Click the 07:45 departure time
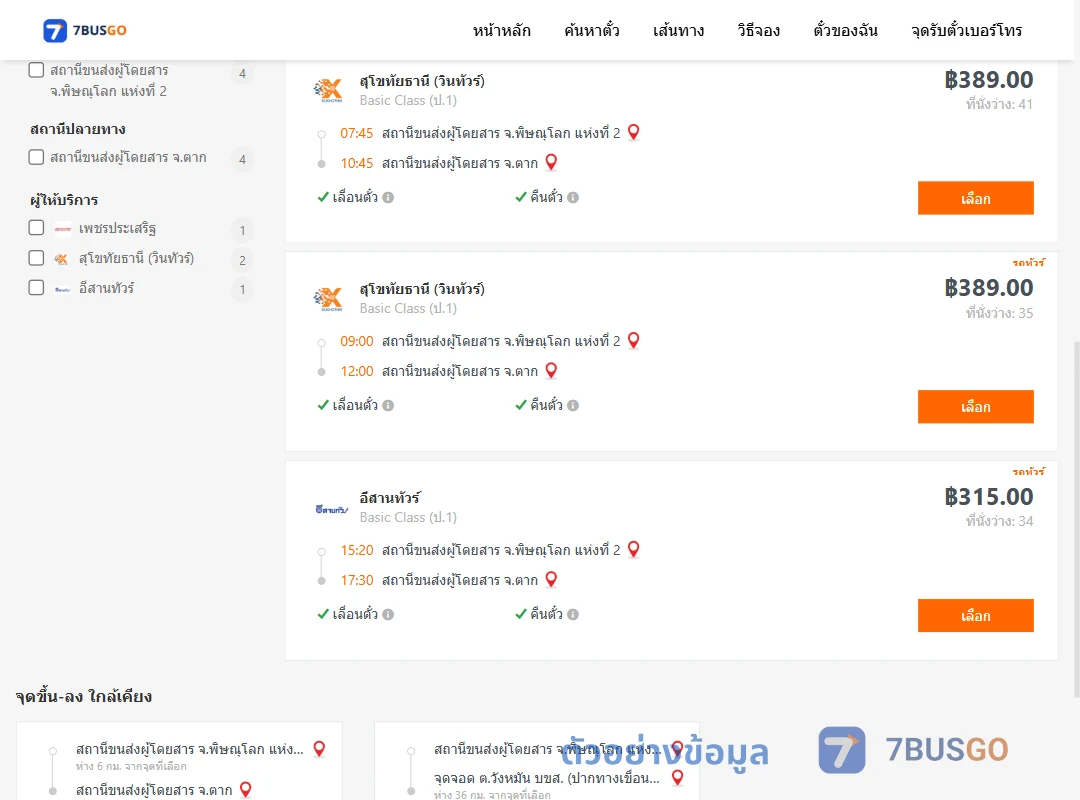 [x=357, y=133]
